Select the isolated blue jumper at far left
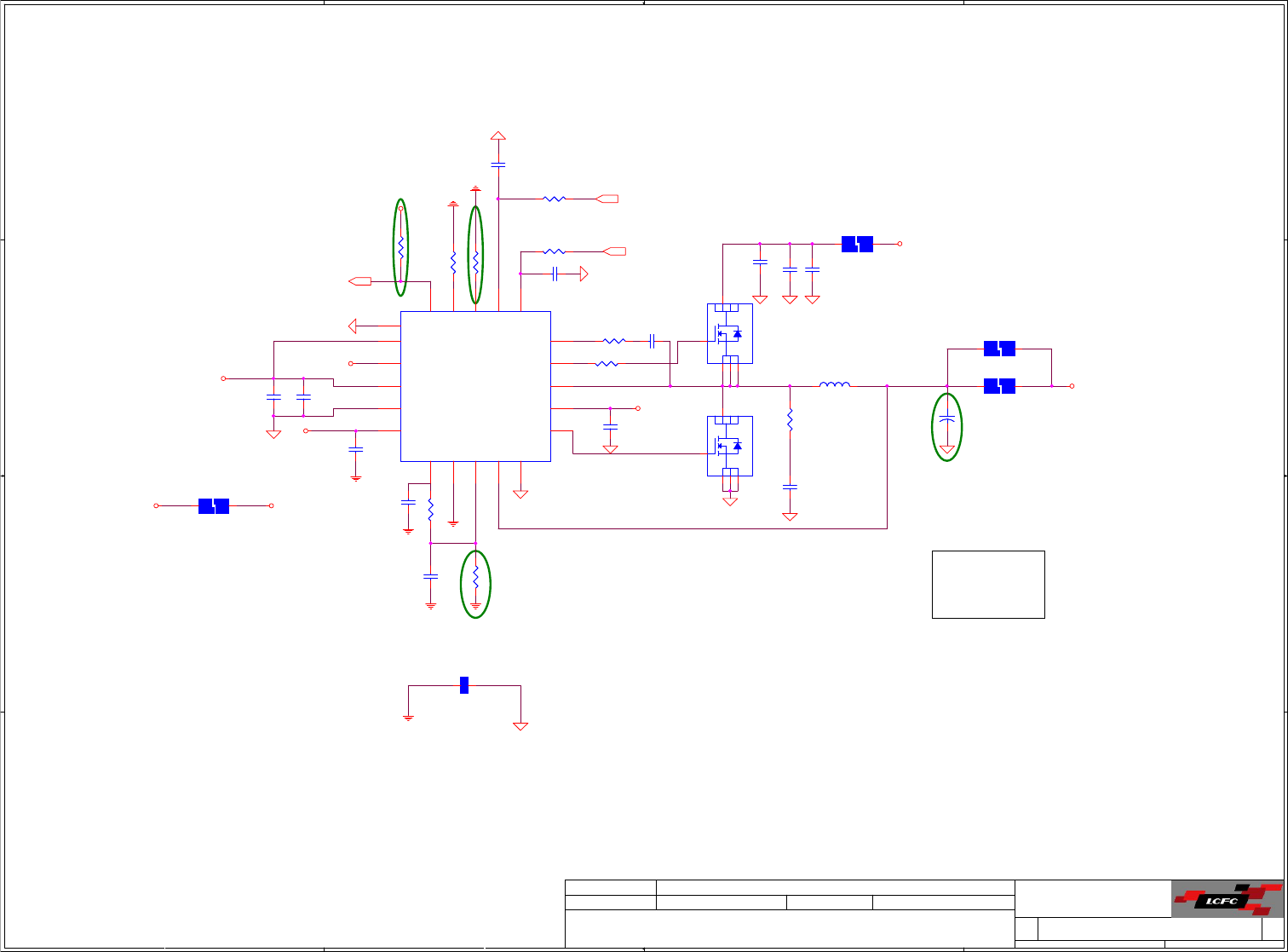The height and width of the screenshot is (952, 1288). pos(214,505)
